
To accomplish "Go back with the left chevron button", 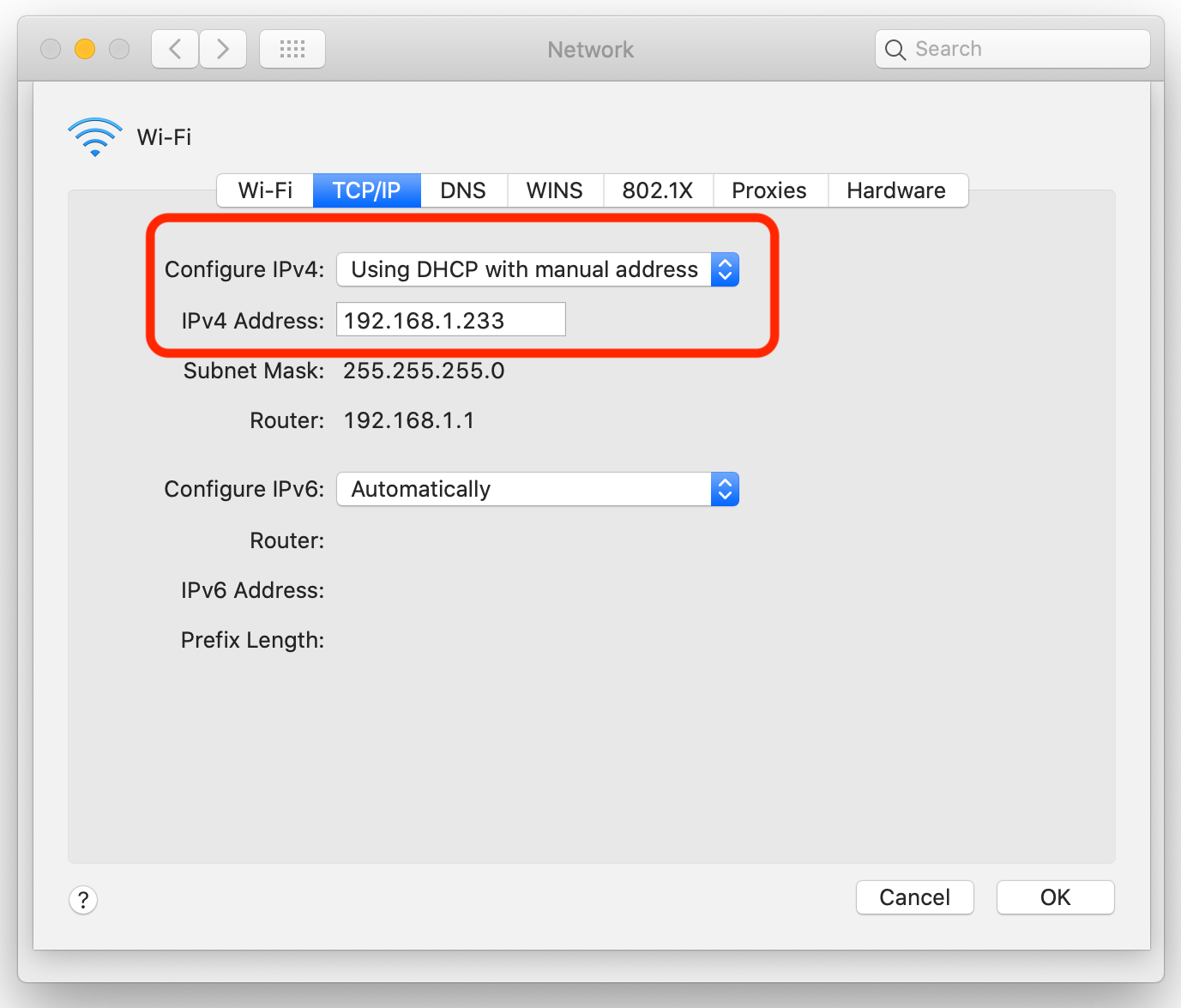I will pos(175,49).
